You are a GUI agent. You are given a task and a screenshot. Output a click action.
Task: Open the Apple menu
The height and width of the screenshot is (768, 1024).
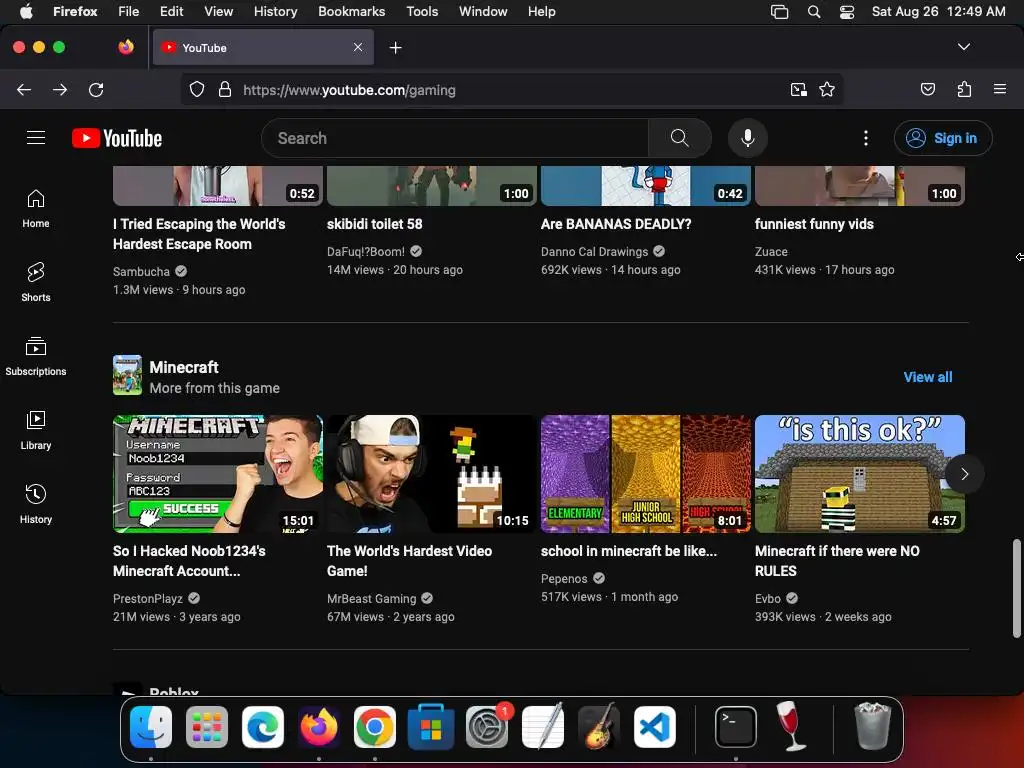[26, 12]
